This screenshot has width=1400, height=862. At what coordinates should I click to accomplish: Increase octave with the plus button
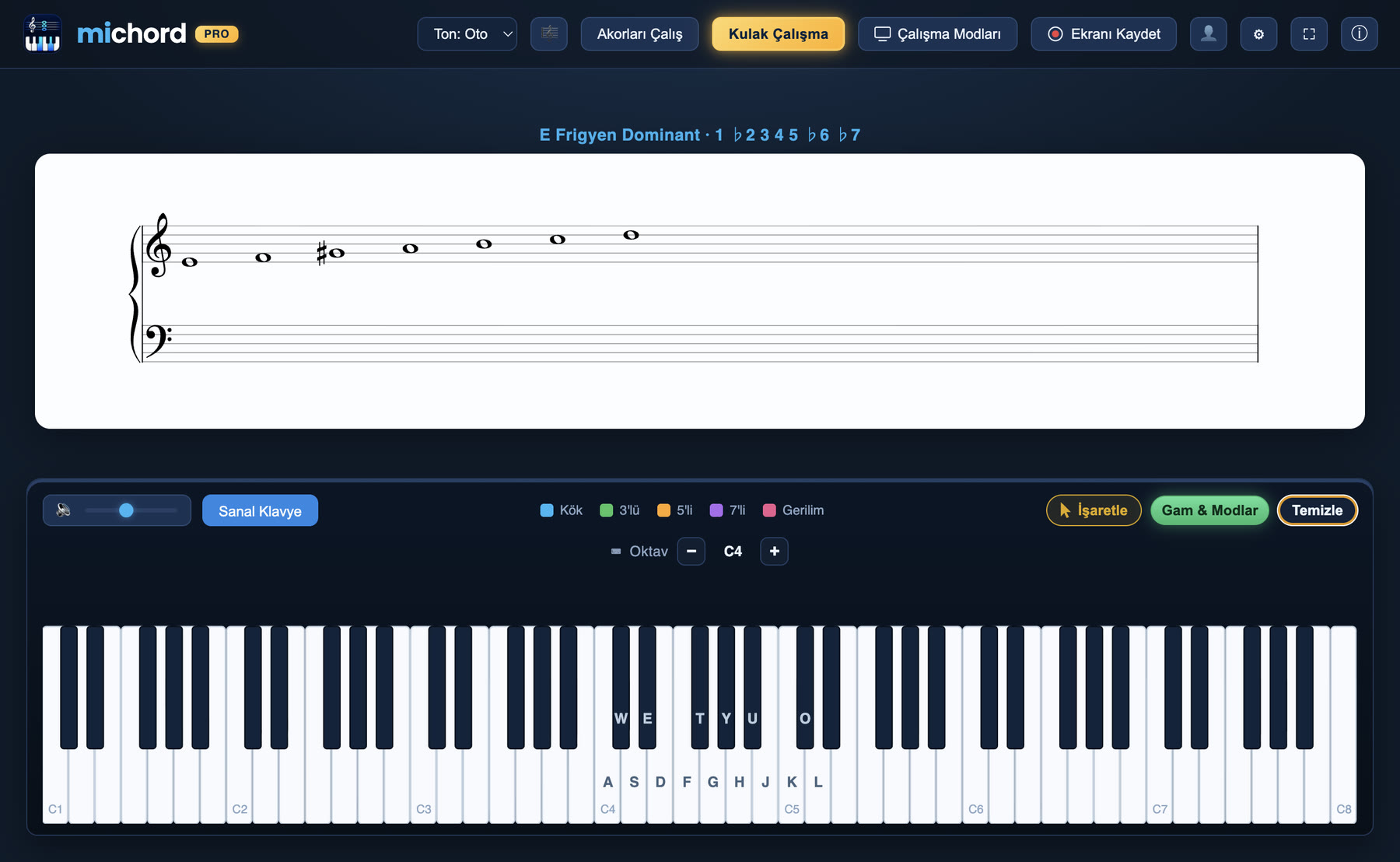pyautogui.click(x=774, y=551)
